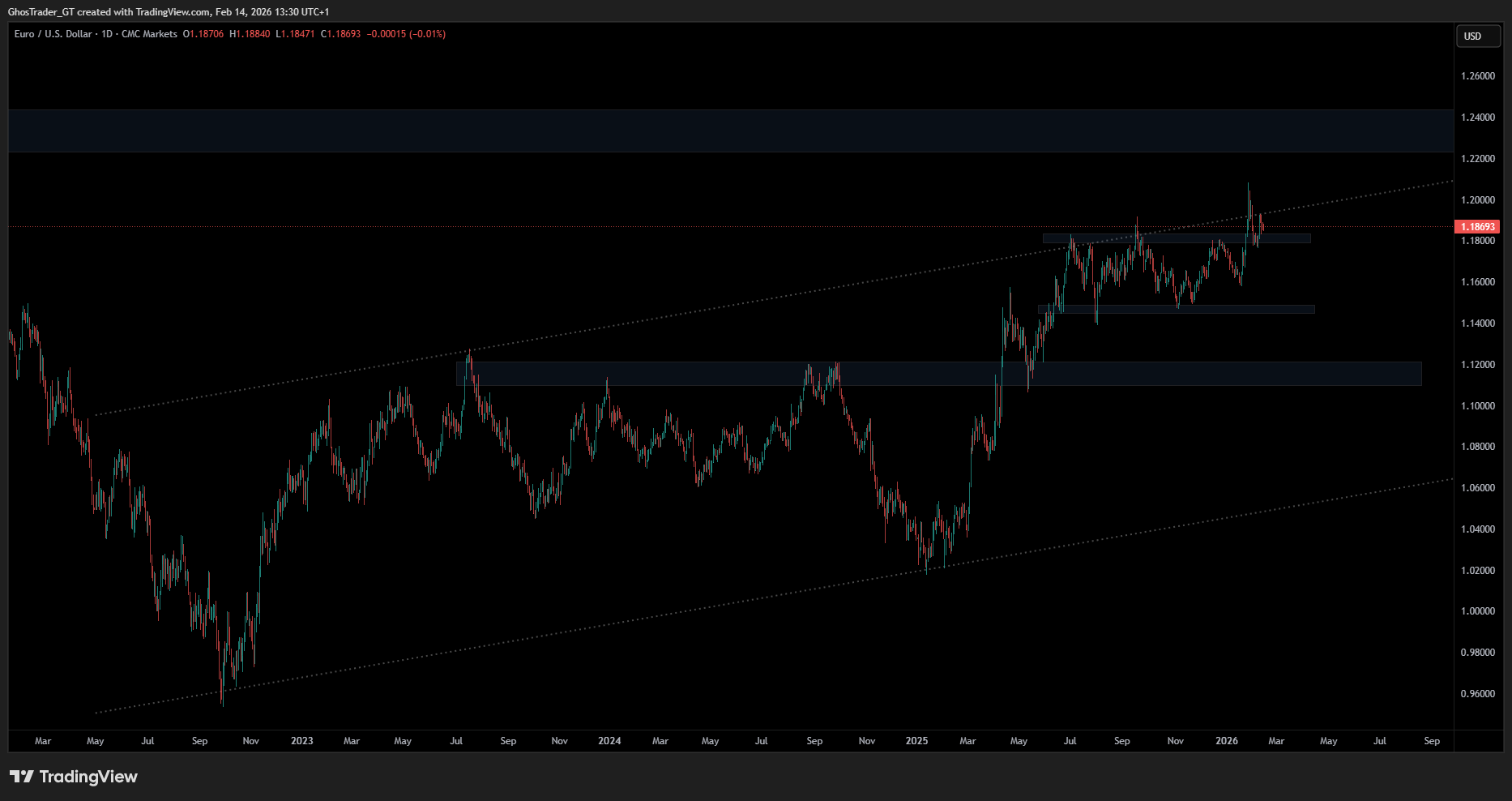Viewport: 1512px width, 801px height.
Task: Click the change value −0.00015 (−0.01%)
Action: pyautogui.click(x=407, y=34)
